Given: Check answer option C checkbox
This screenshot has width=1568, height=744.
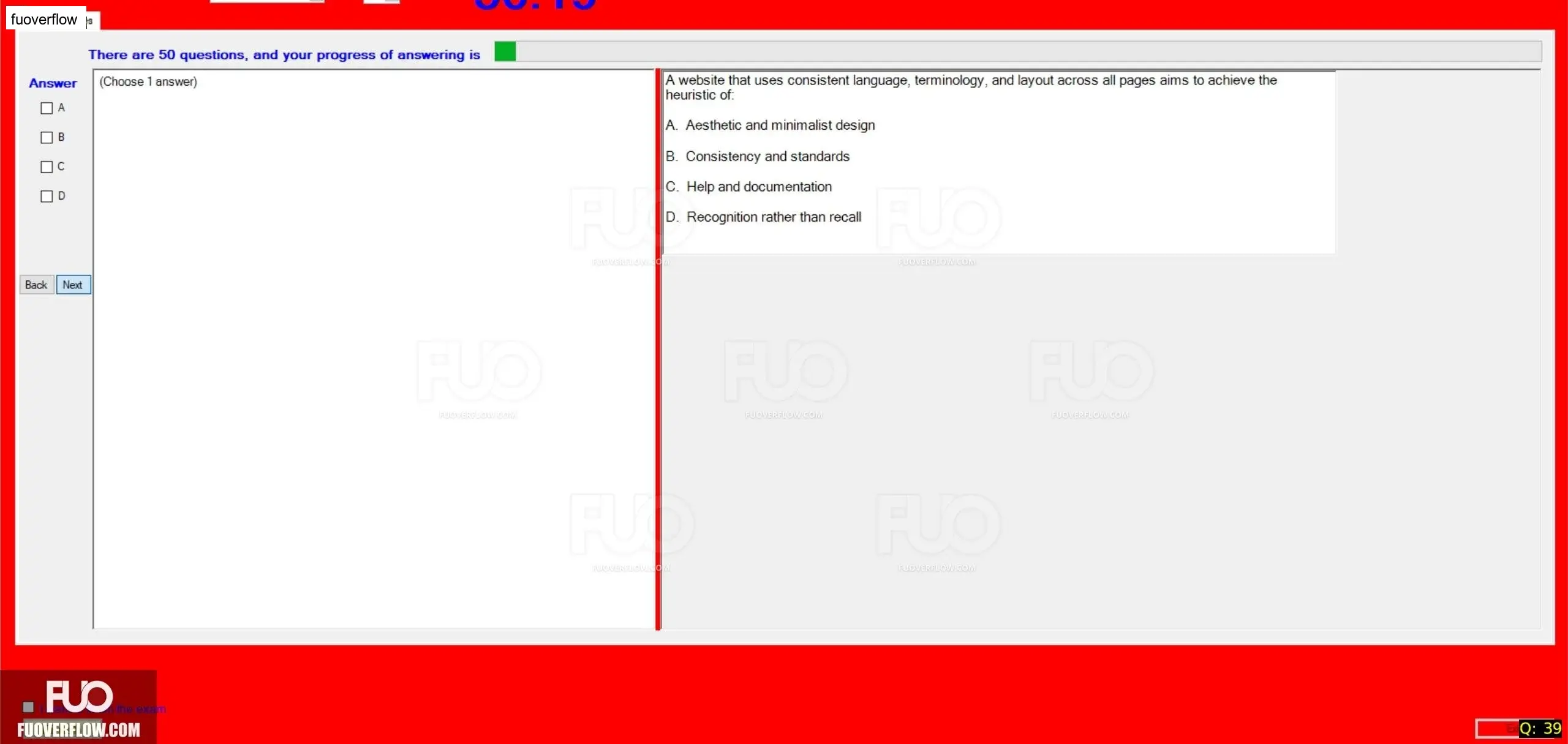Looking at the screenshot, I should coord(47,167).
